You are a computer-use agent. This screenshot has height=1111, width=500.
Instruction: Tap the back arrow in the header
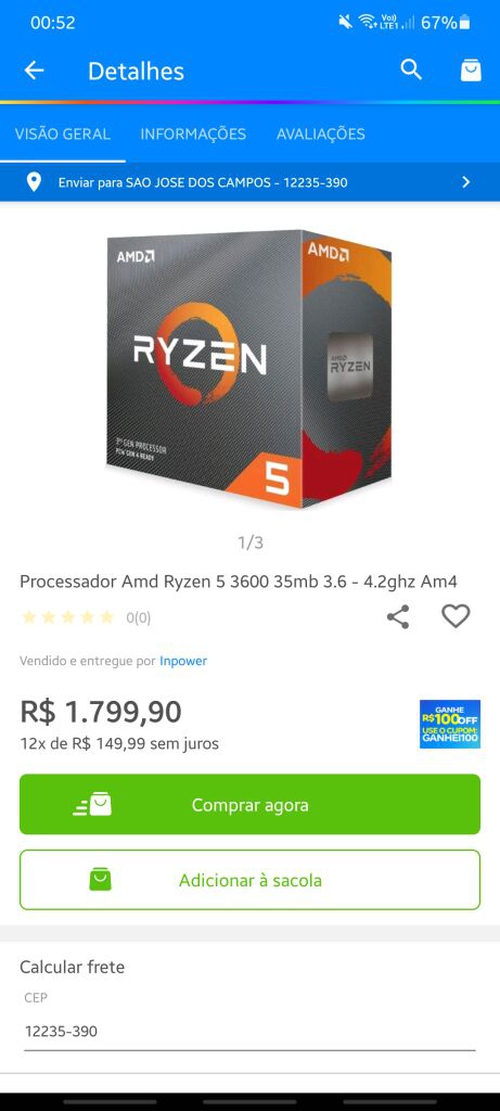coord(33,70)
